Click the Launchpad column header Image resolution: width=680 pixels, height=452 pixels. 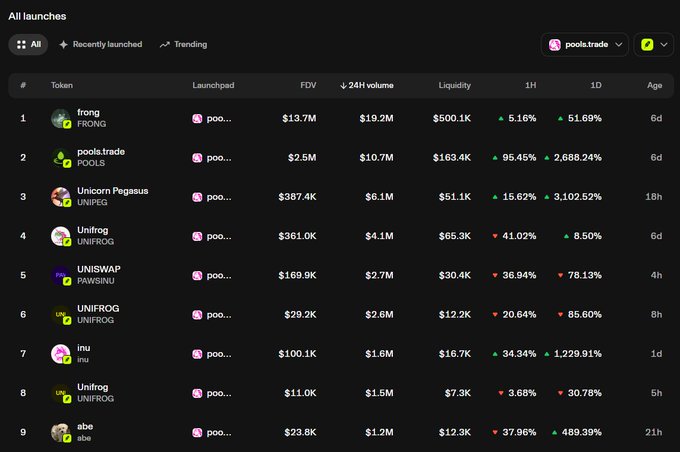213,85
